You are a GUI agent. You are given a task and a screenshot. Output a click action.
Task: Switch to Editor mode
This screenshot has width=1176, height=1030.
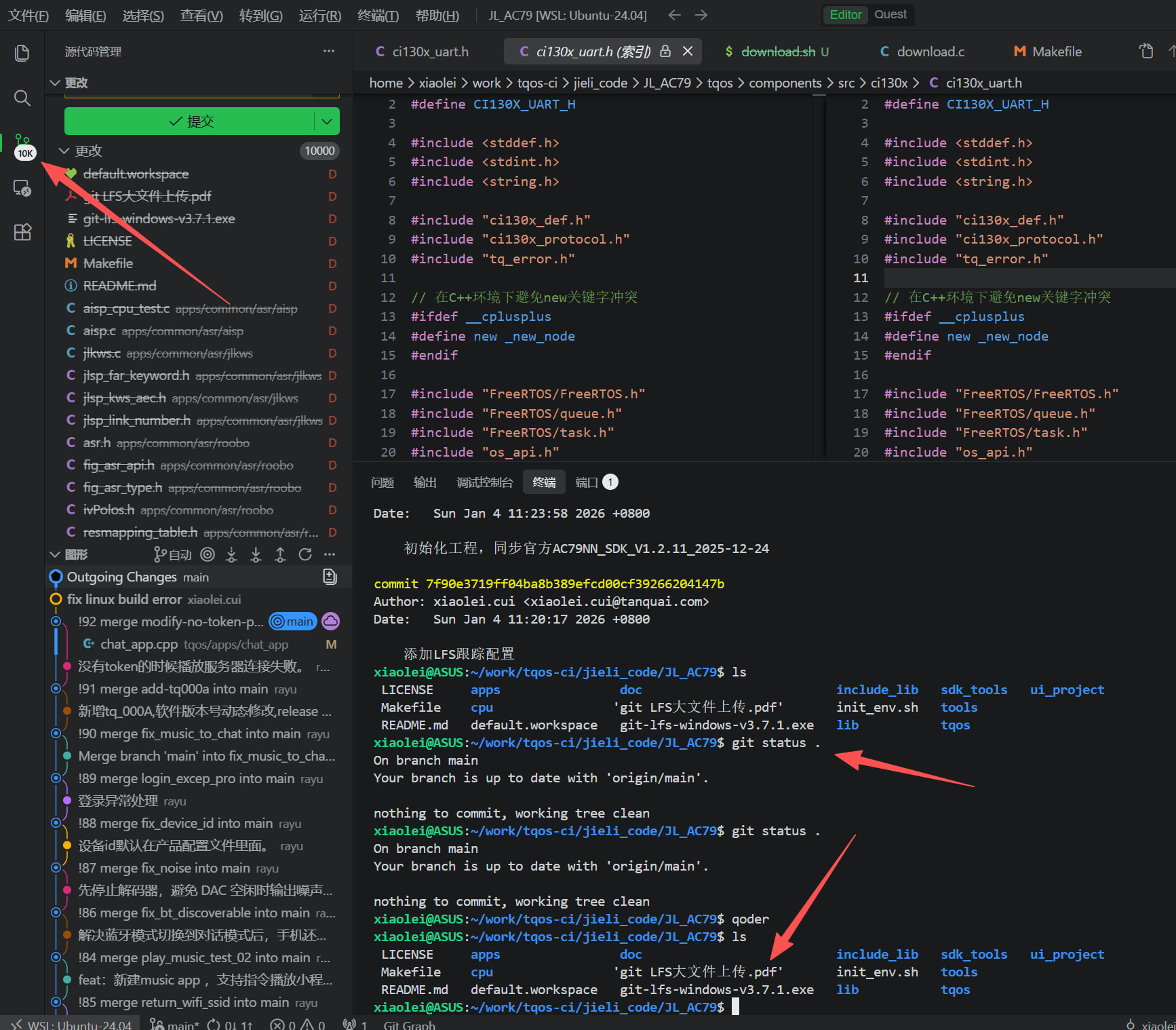click(845, 14)
